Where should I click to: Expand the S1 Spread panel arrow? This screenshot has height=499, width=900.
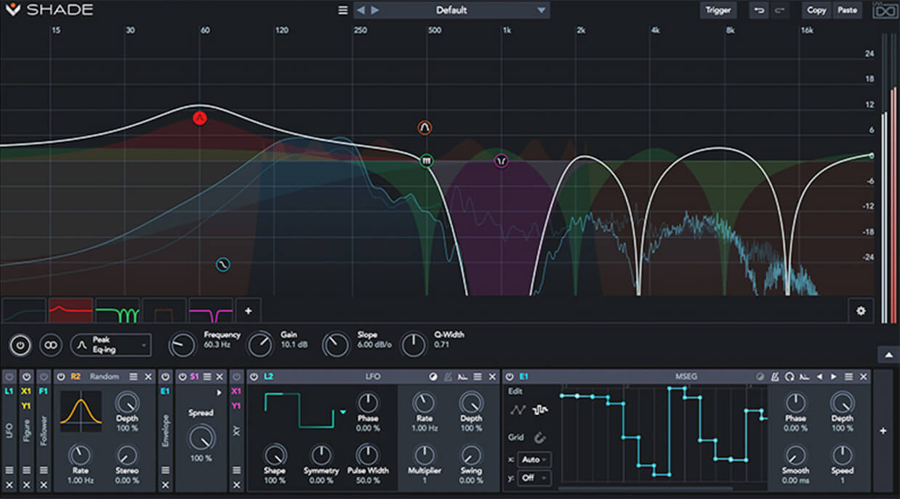coord(219,393)
